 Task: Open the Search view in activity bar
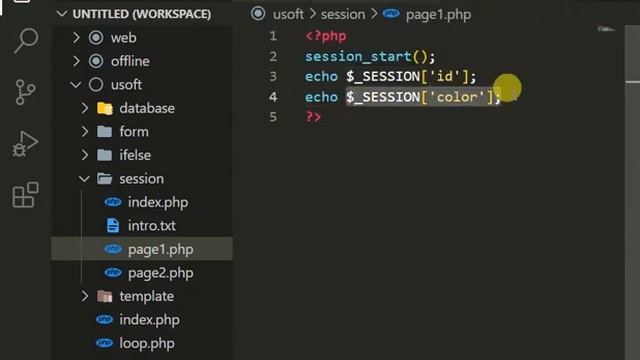click(x=26, y=40)
